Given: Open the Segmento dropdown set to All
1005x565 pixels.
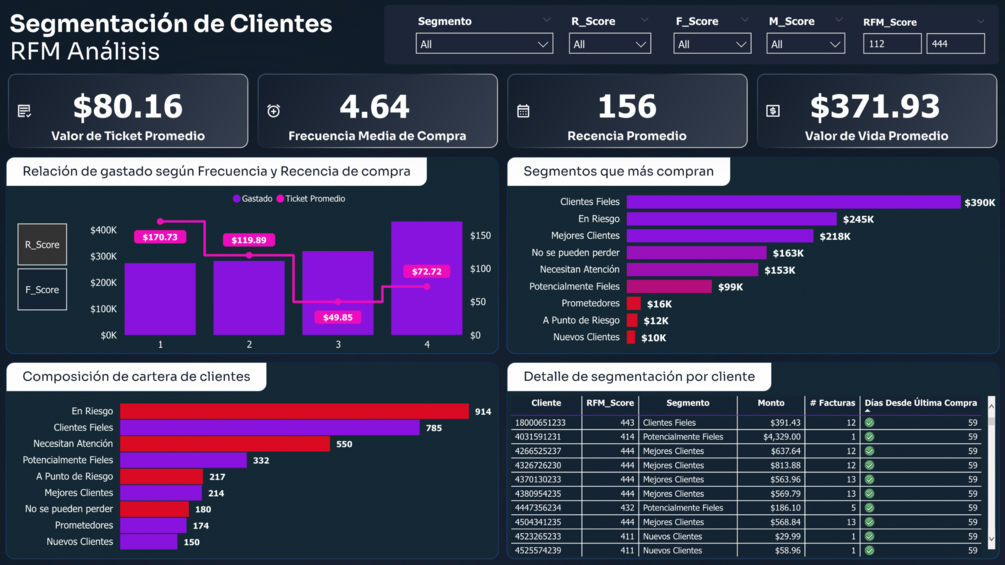Looking at the screenshot, I should pos(484,44).
